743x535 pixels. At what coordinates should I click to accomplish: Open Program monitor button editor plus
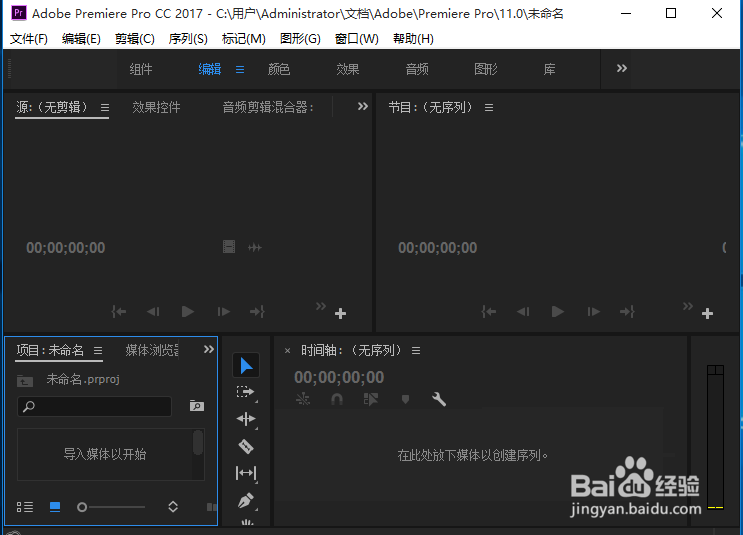click(707, 313)
